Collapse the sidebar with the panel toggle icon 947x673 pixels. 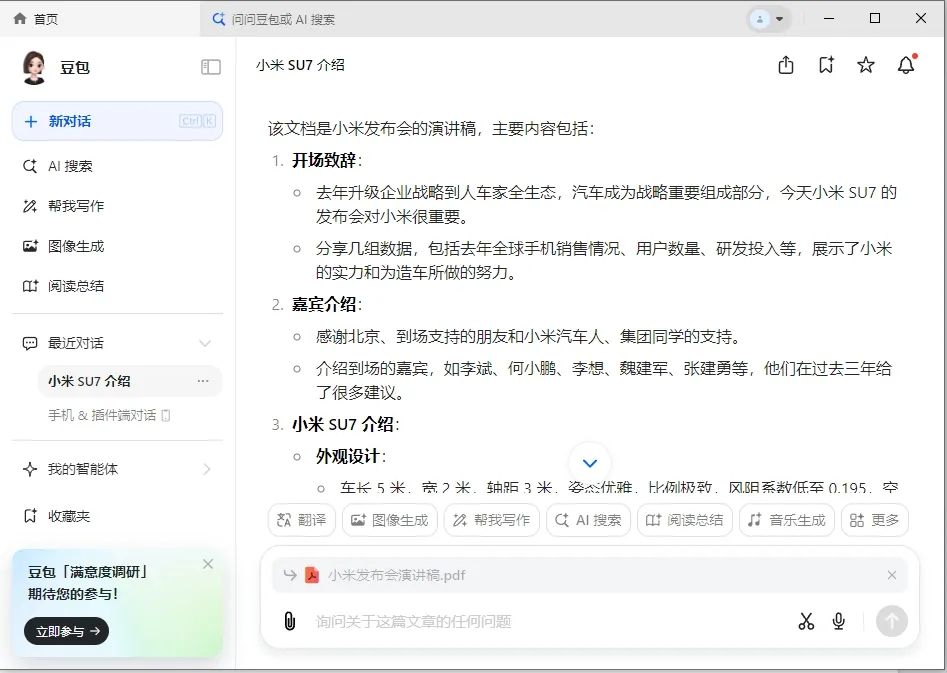pyautogui.click(x=211, y=67)
